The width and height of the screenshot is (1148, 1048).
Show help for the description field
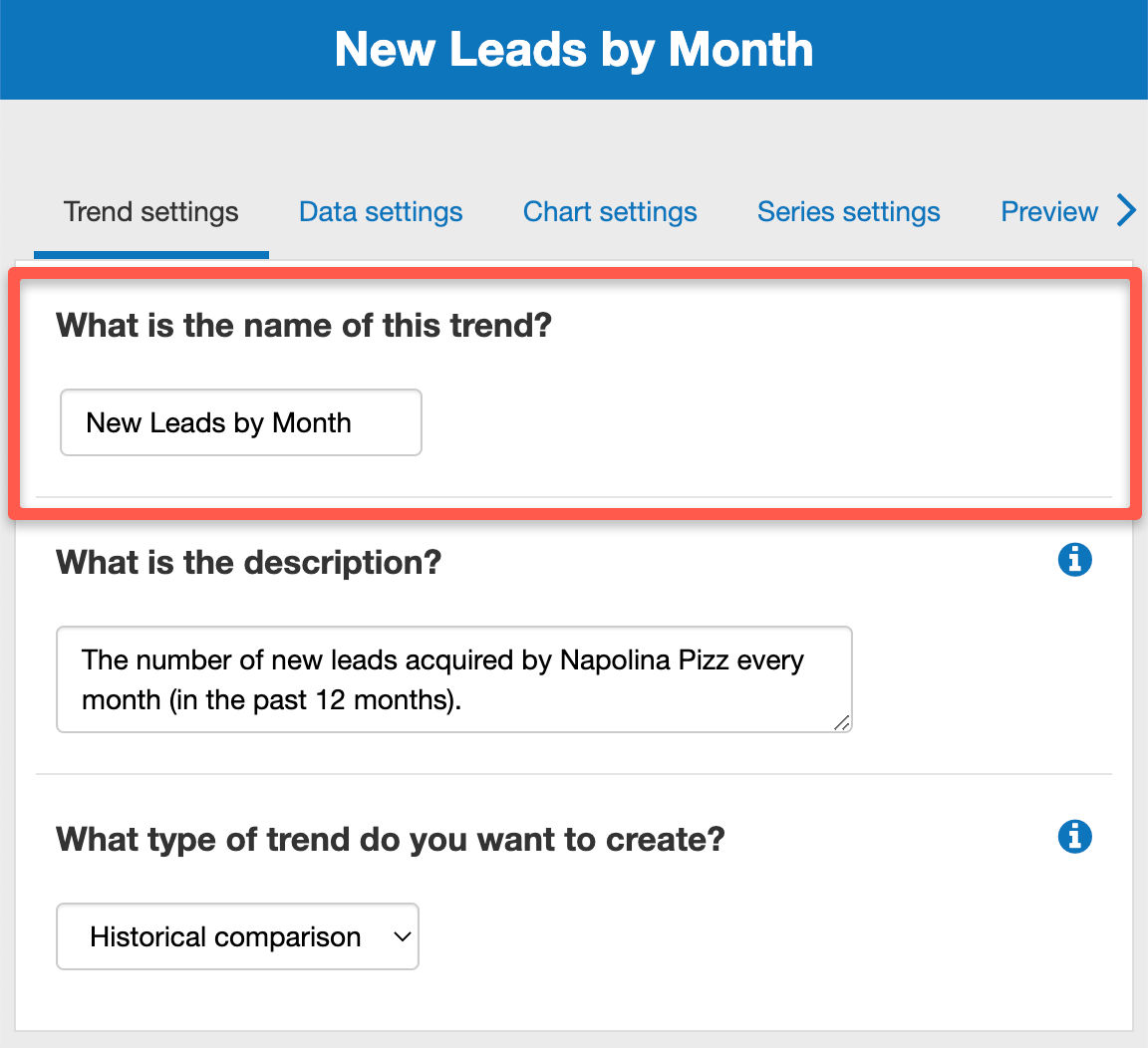click(x=1074, y=560)
